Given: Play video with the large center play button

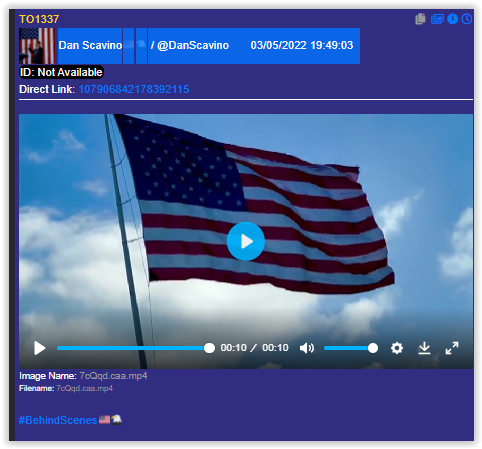Looking at the screenshot, I should point(246,241).
